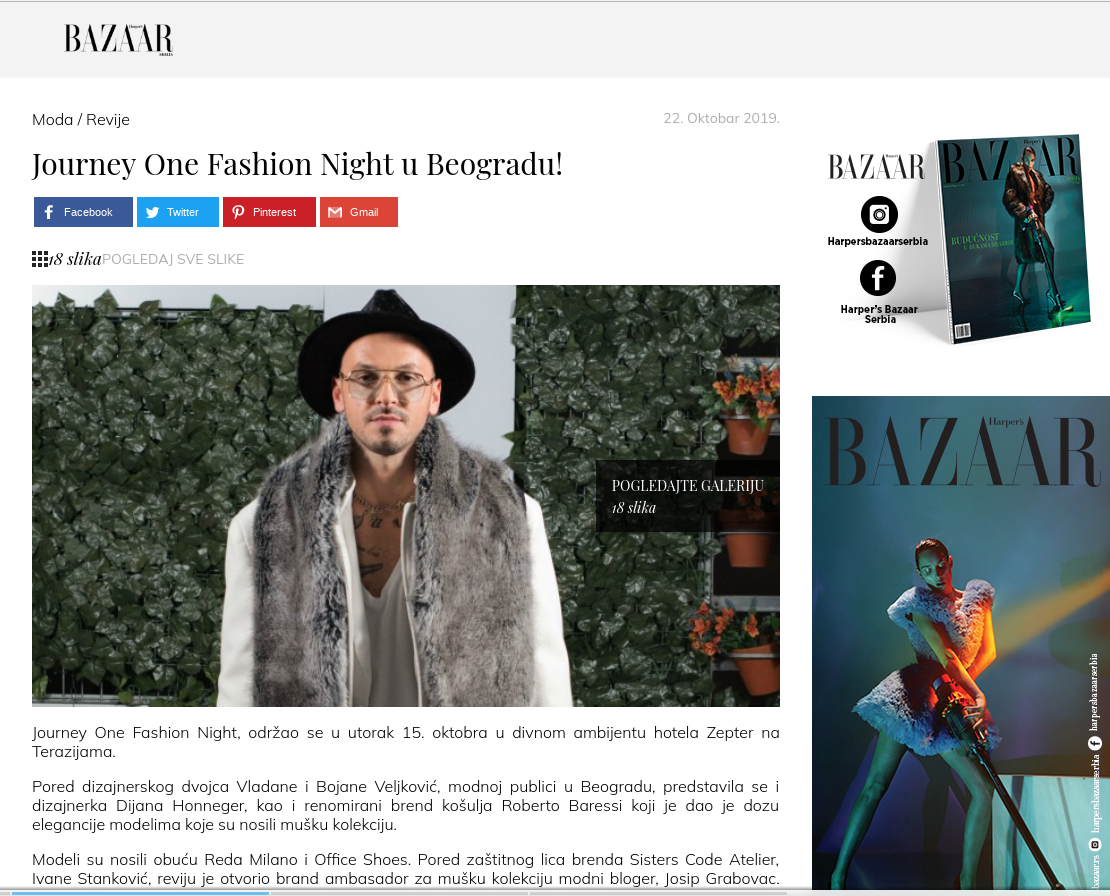Image resolution: width=1110 pixels, height=896 pixels.
Task: Click the 18 slika count label
Action: pyautogui.click(x=76, y=259)
